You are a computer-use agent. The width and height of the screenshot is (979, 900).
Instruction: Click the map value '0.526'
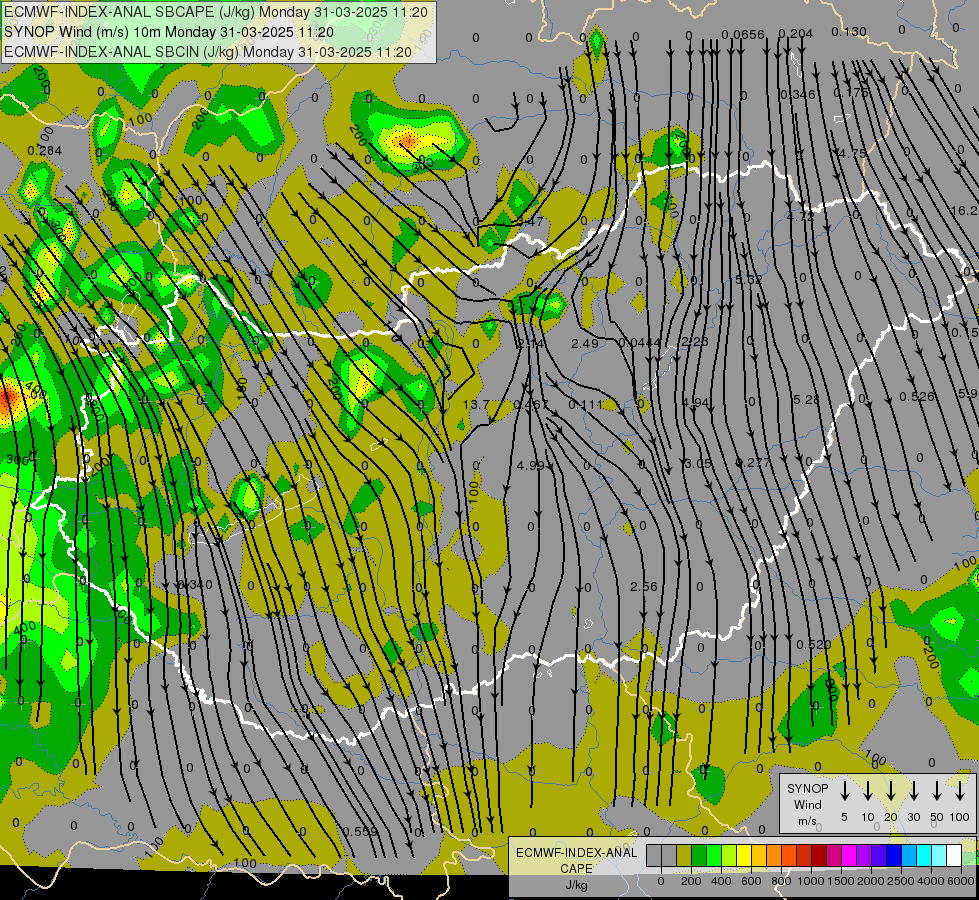point(917,397)
